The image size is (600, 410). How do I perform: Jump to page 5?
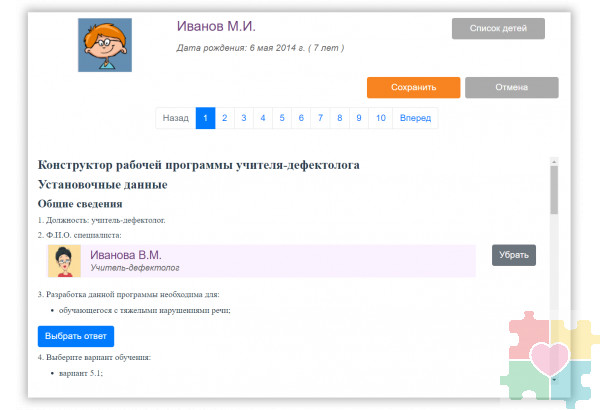pyautogui.click(x=281, y=118)
